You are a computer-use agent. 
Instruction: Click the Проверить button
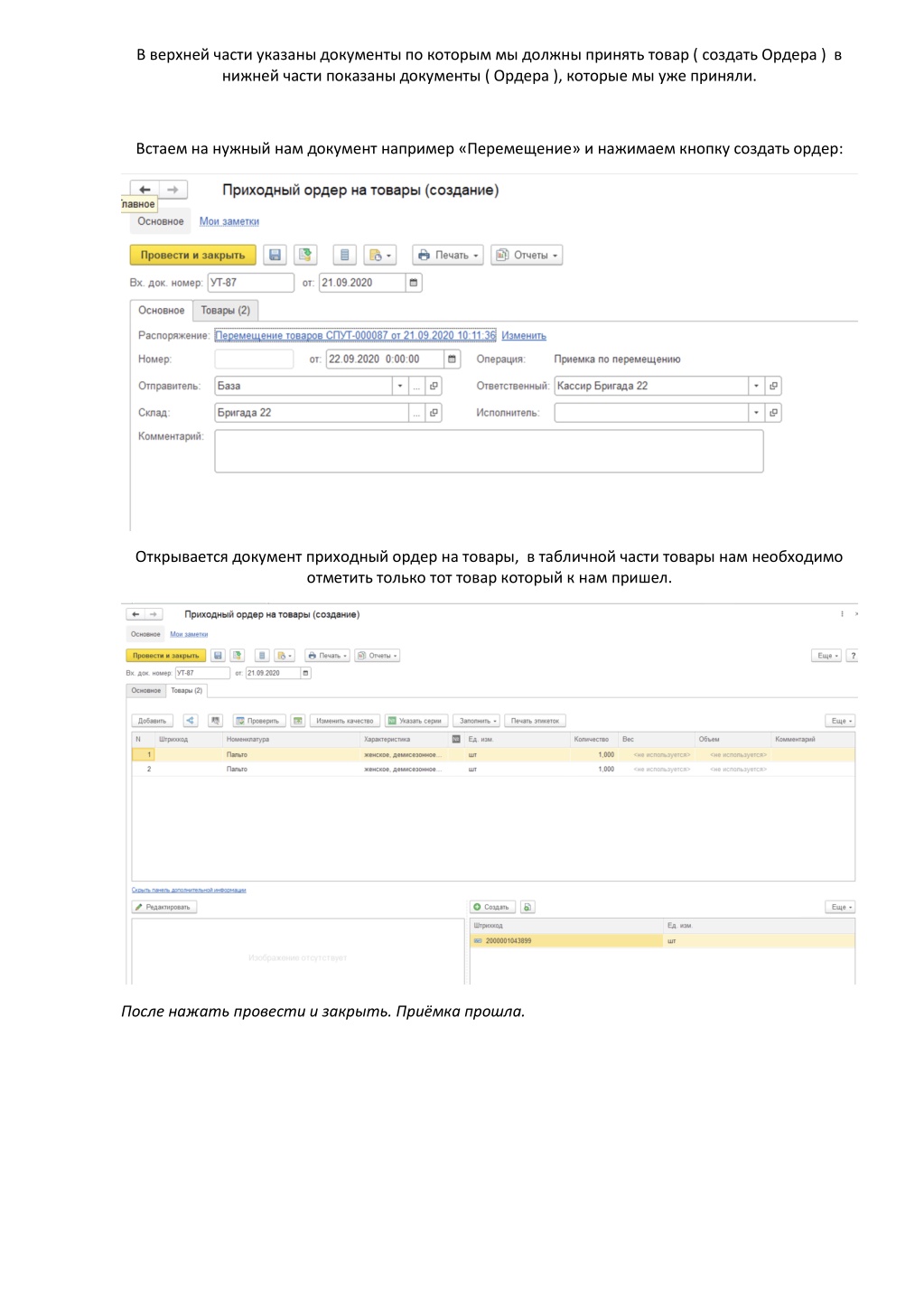click(259, 721)
